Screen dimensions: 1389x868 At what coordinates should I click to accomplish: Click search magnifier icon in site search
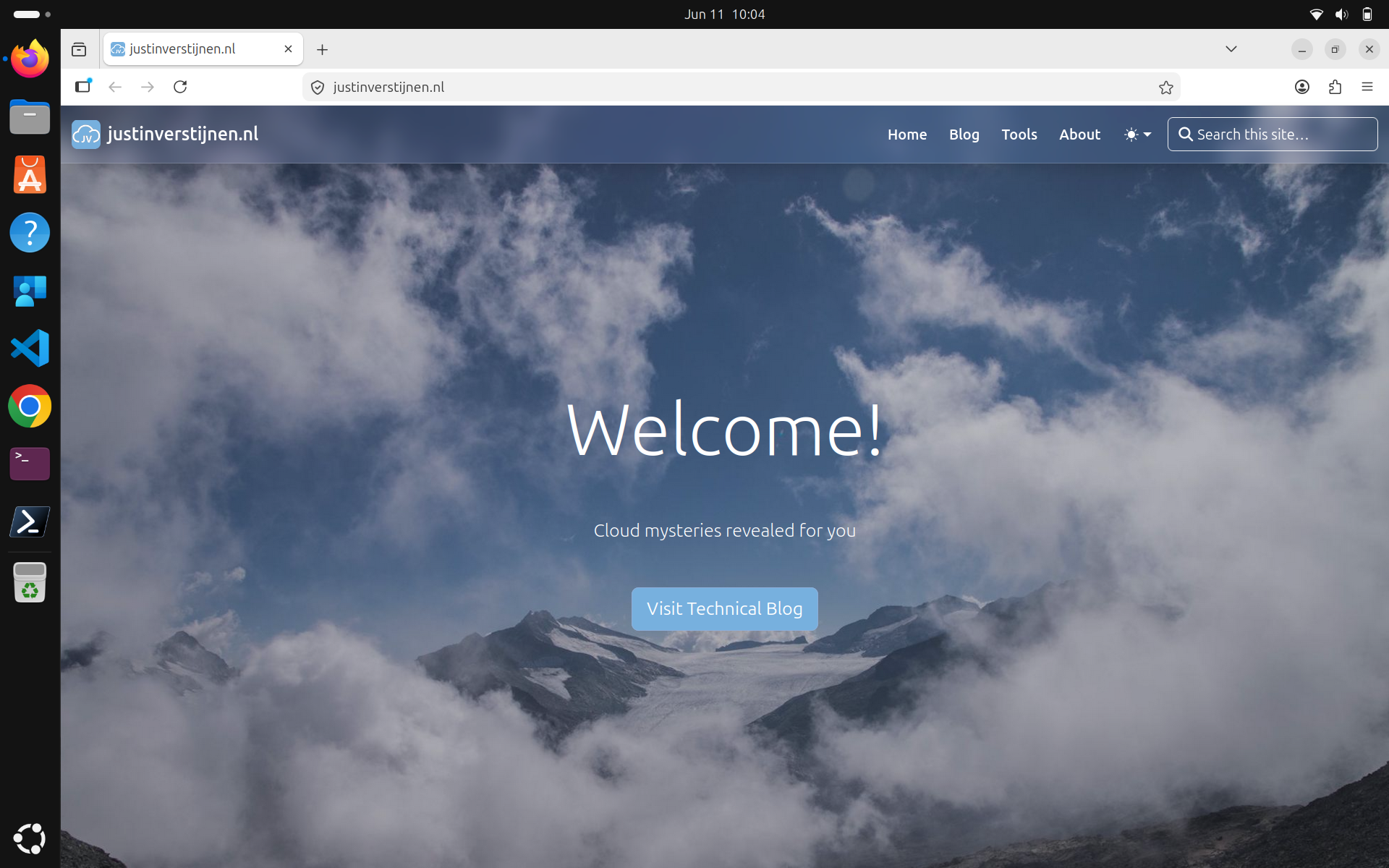pos(1185,135)
